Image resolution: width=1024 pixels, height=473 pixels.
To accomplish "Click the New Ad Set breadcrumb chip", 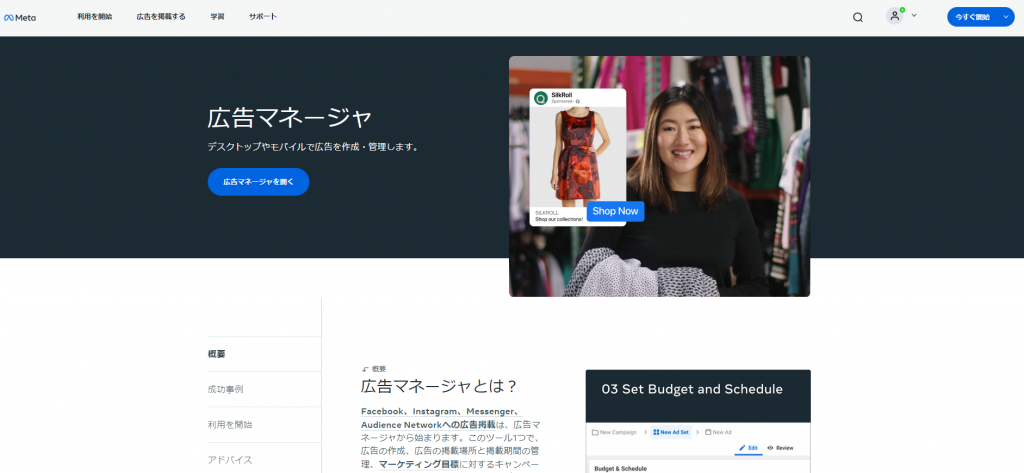I will pos(671,432).
